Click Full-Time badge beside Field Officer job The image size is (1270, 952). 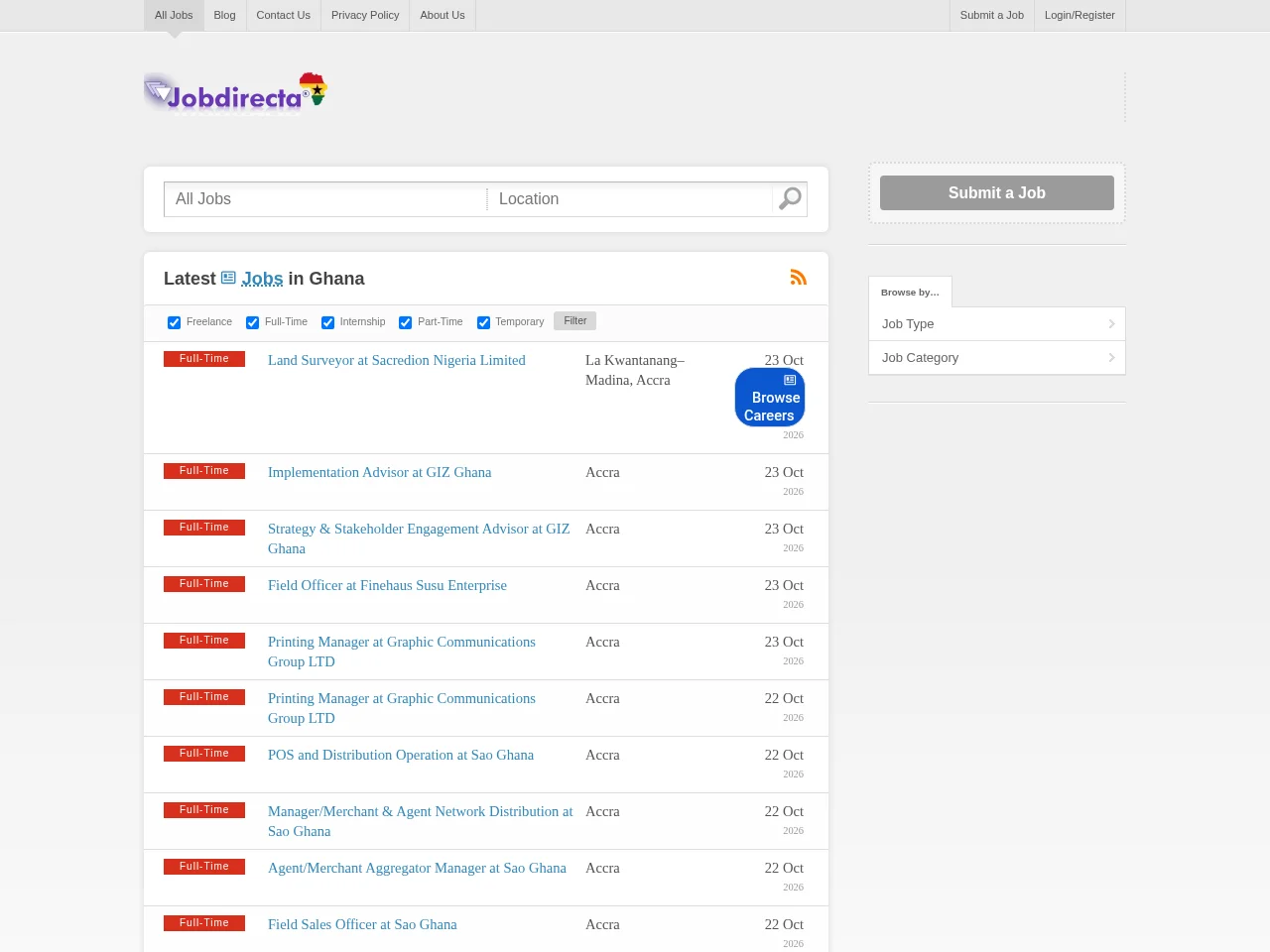click(204, 584)
